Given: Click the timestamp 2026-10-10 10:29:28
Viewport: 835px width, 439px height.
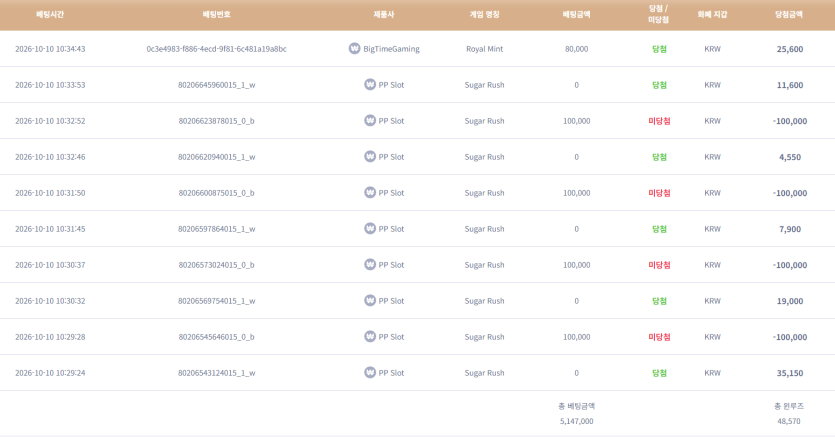Looking at the screenshot, I should tap(50, 337).
